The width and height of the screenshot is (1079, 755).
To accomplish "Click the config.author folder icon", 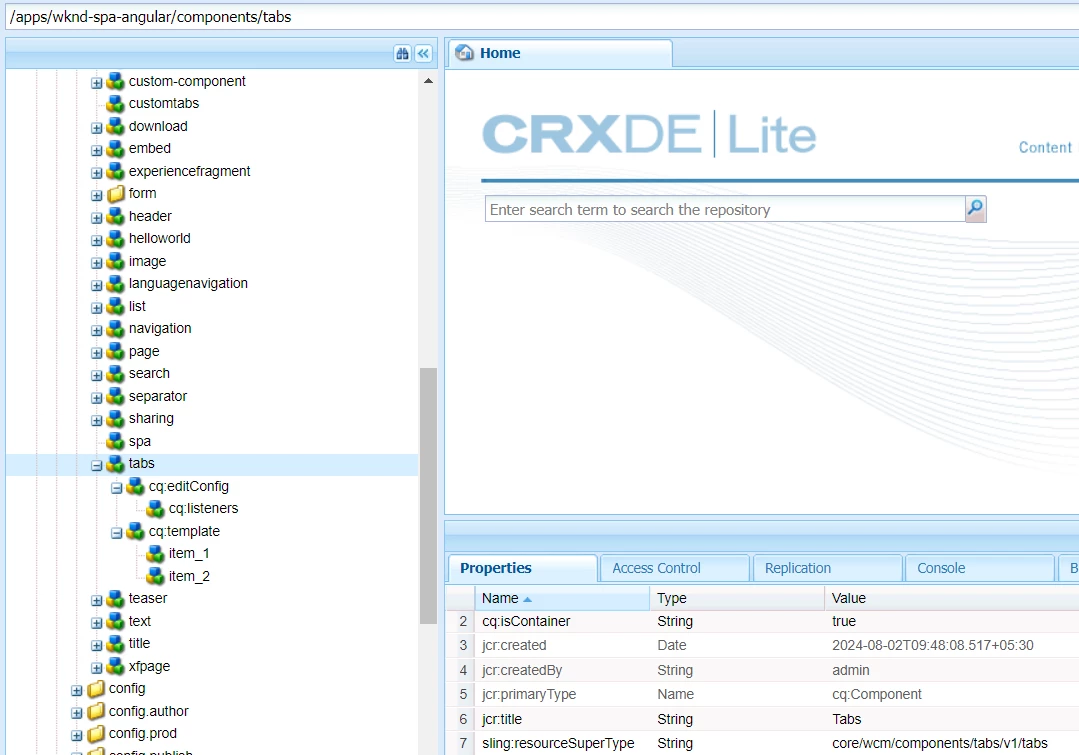I will click(x=96, y=711).
